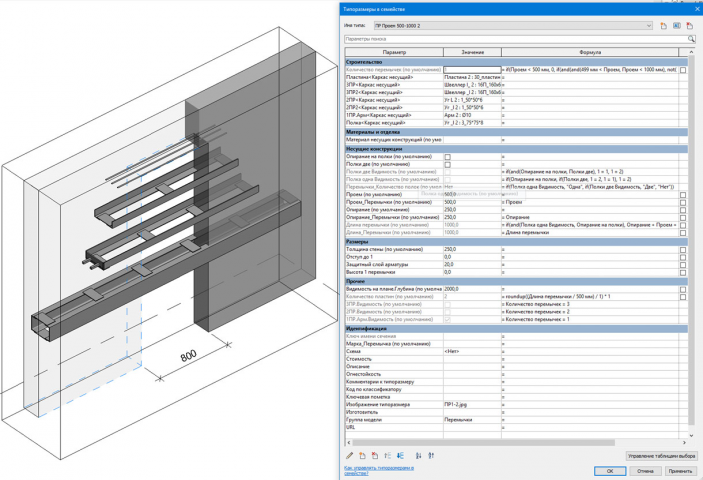Toggle lock checkbox for Отступ до 1 row
703x480 pixels.
(682, 257)
